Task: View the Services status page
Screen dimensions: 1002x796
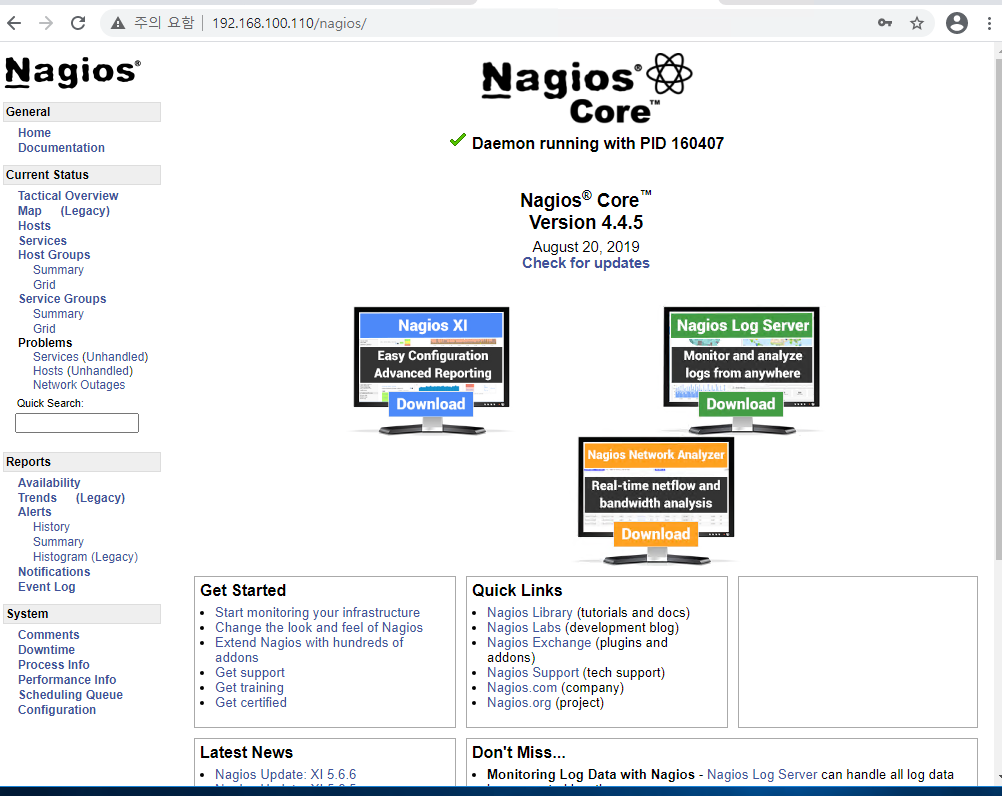Action: [43, 241]
